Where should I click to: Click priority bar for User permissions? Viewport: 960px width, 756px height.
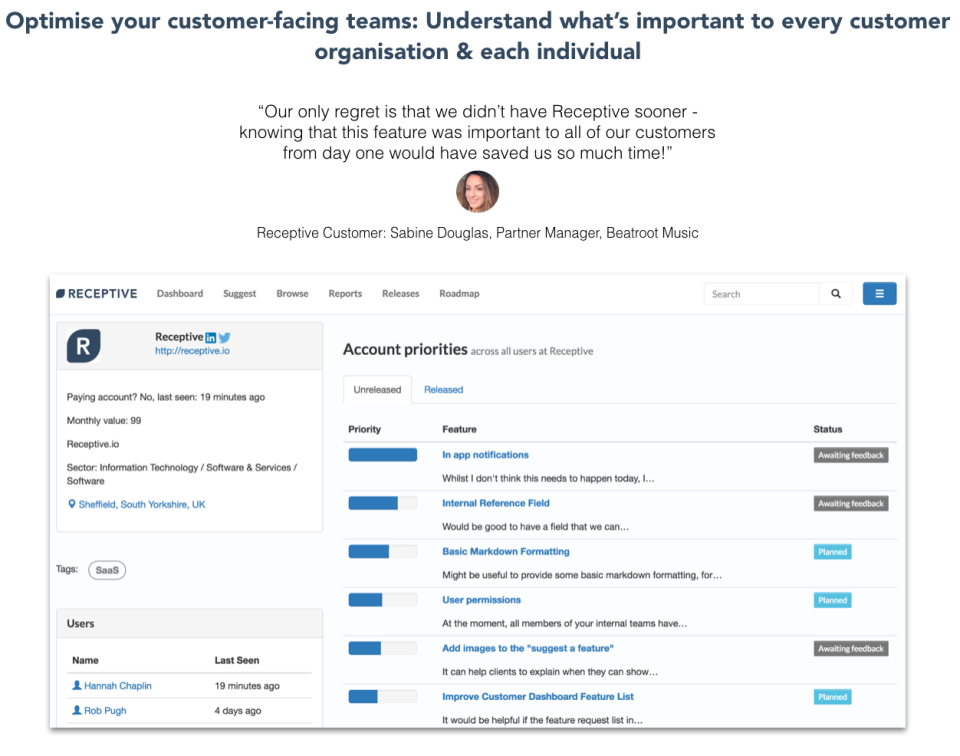(383, 600)
